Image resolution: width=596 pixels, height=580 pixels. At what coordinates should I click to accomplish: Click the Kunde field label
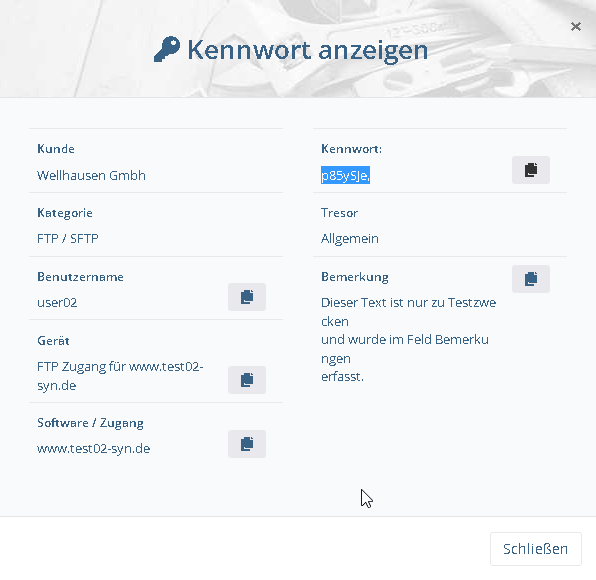coord(56,149)
